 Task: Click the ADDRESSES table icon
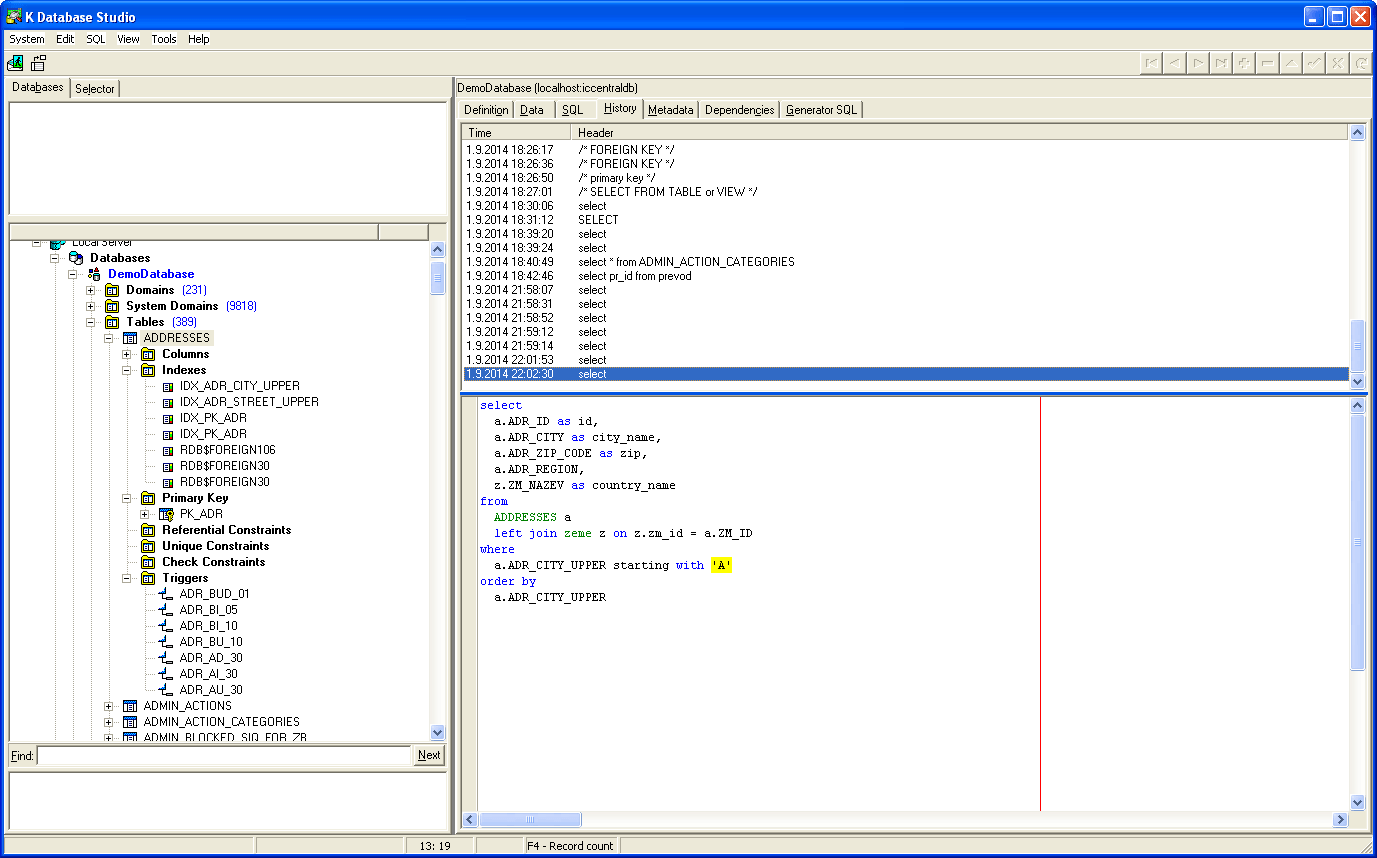129,338
